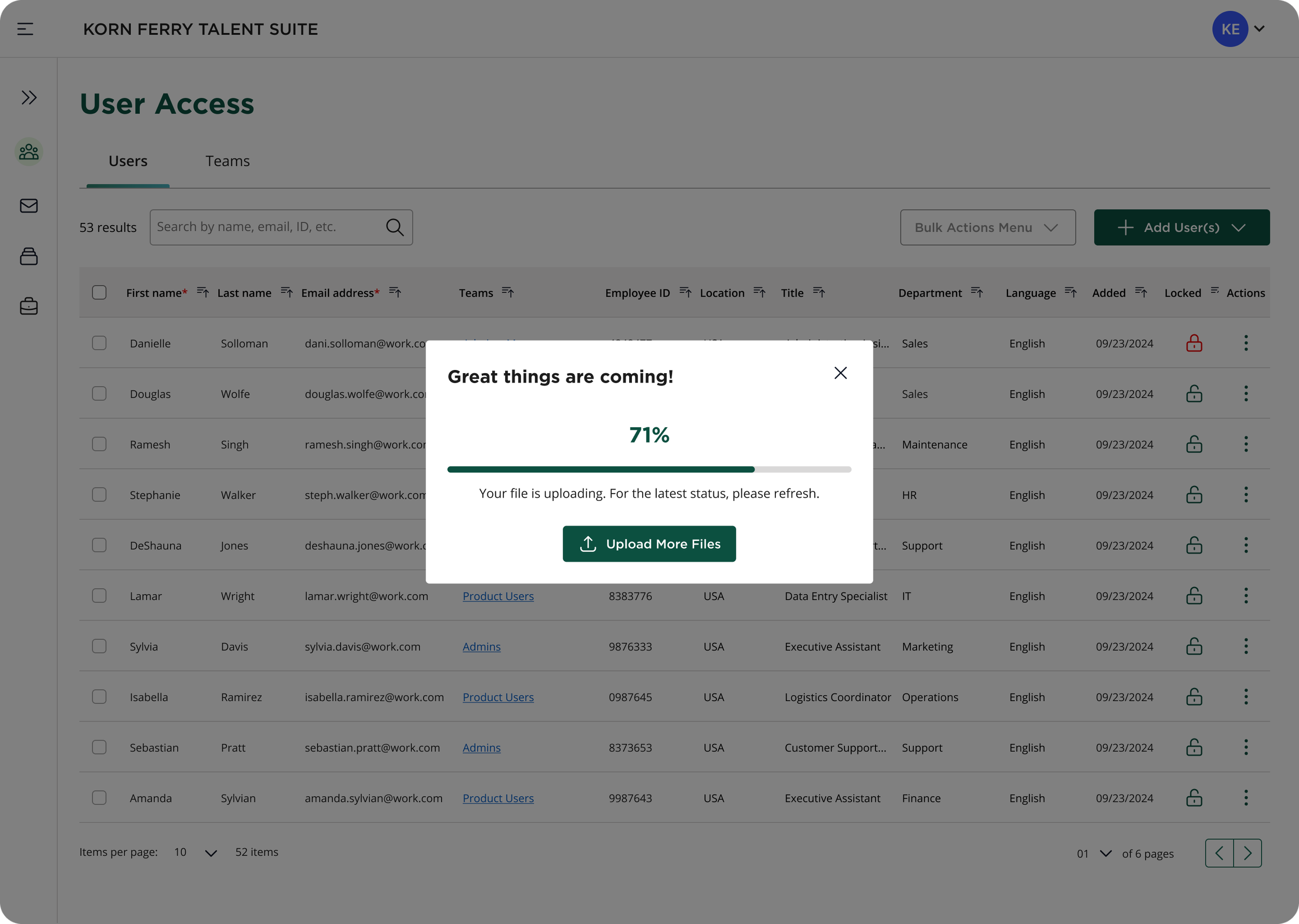Click the Upload More Files button
Image resolution: width=1299 pixels, height=924 pixels.
[x=649, y=544]
